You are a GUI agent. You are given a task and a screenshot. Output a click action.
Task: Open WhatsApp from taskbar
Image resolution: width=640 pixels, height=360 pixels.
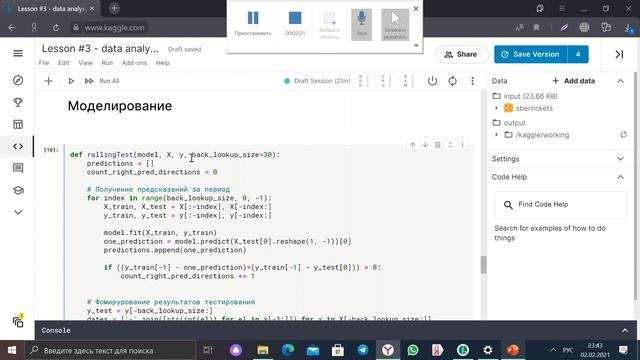pos(413,350)
